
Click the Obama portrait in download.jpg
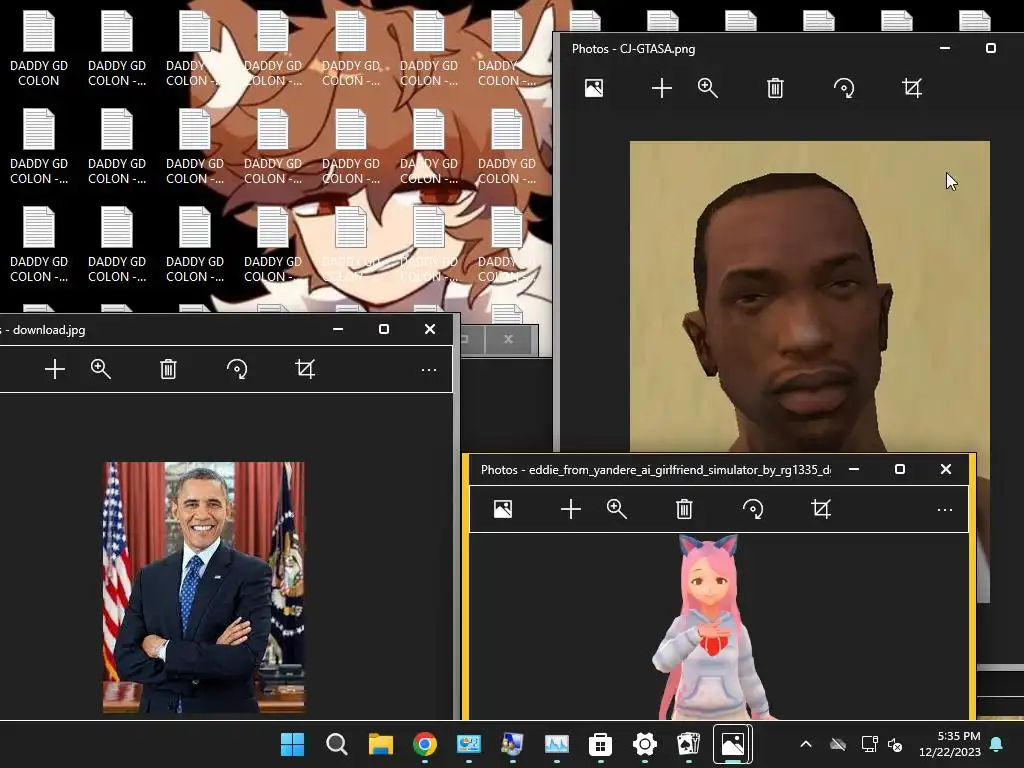[x=203, y=587]
